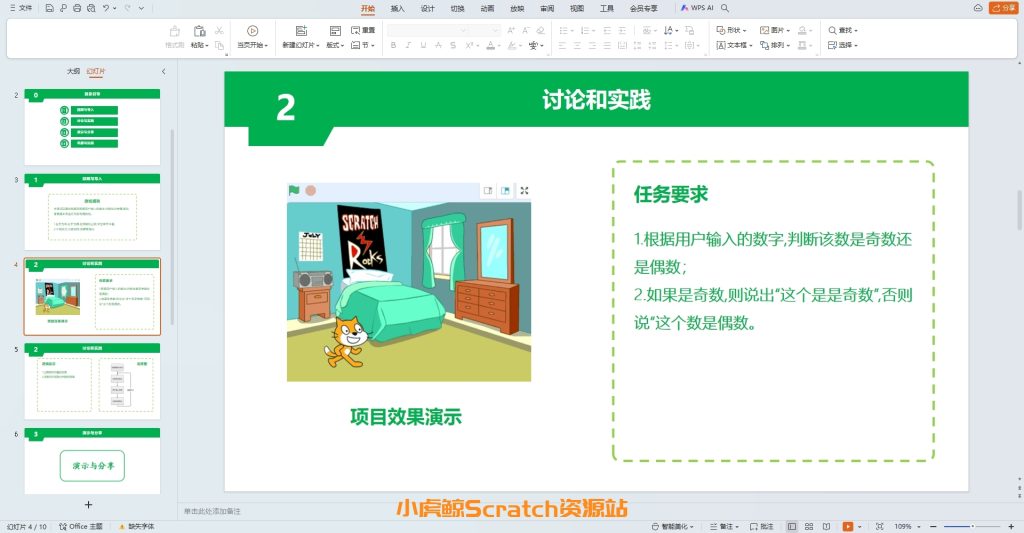This screenshot has width=1024, height=533.
Task: Switch to the 视图 ribbon tab
Action: pyautogui.click(x=577, y=8)
